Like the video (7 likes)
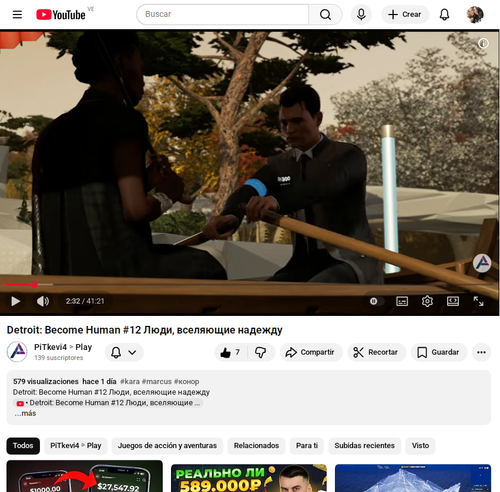Viewport: 500px width, 492px height. [231, 352]
